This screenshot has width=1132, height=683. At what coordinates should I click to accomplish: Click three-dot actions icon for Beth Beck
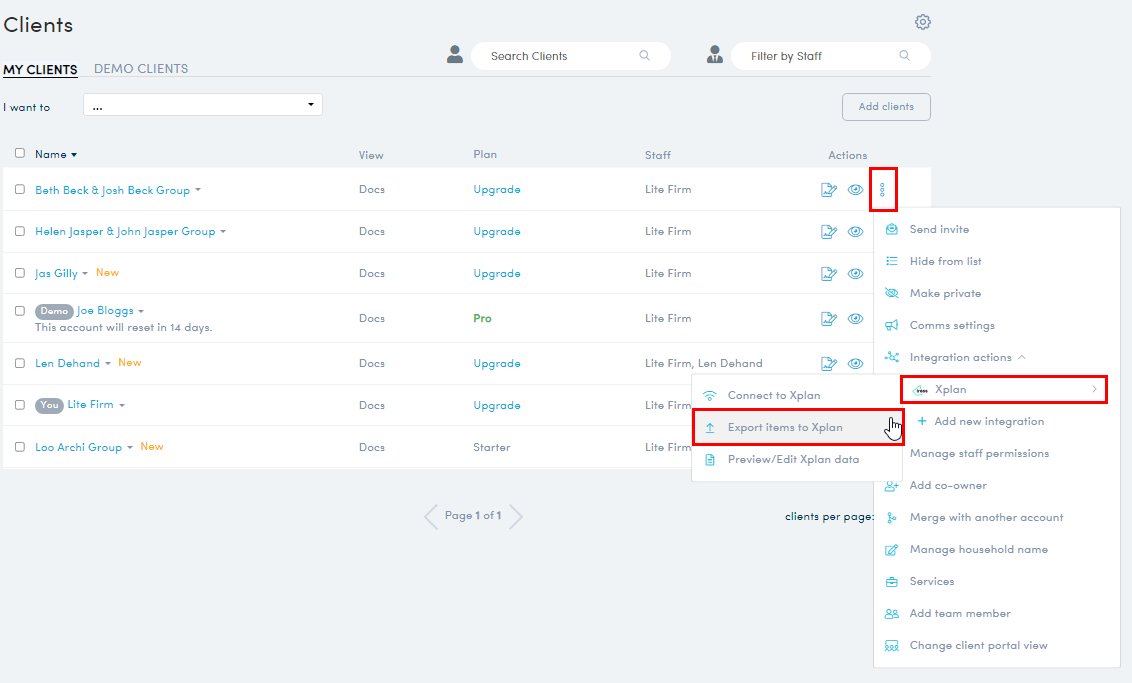[882, 190]
